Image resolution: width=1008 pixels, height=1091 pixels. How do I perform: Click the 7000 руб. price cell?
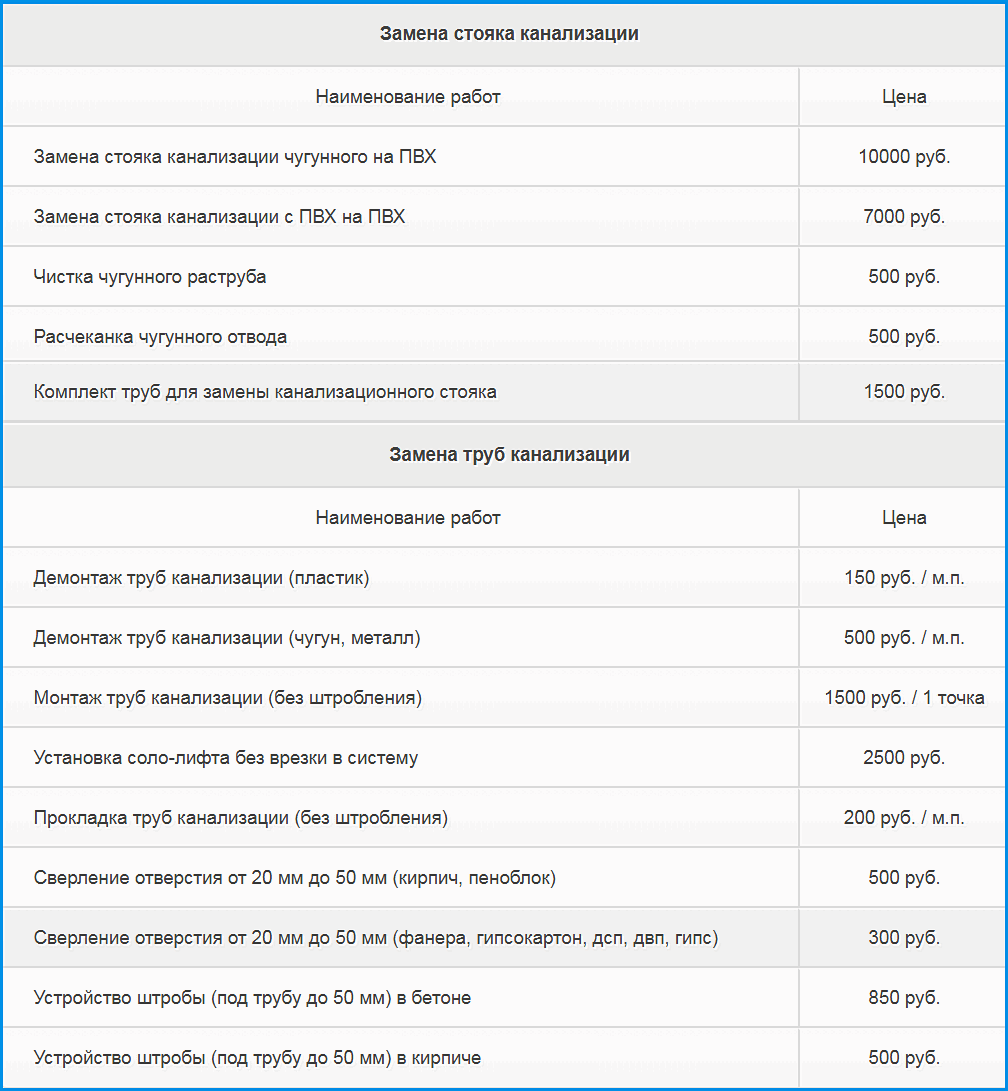904,217
